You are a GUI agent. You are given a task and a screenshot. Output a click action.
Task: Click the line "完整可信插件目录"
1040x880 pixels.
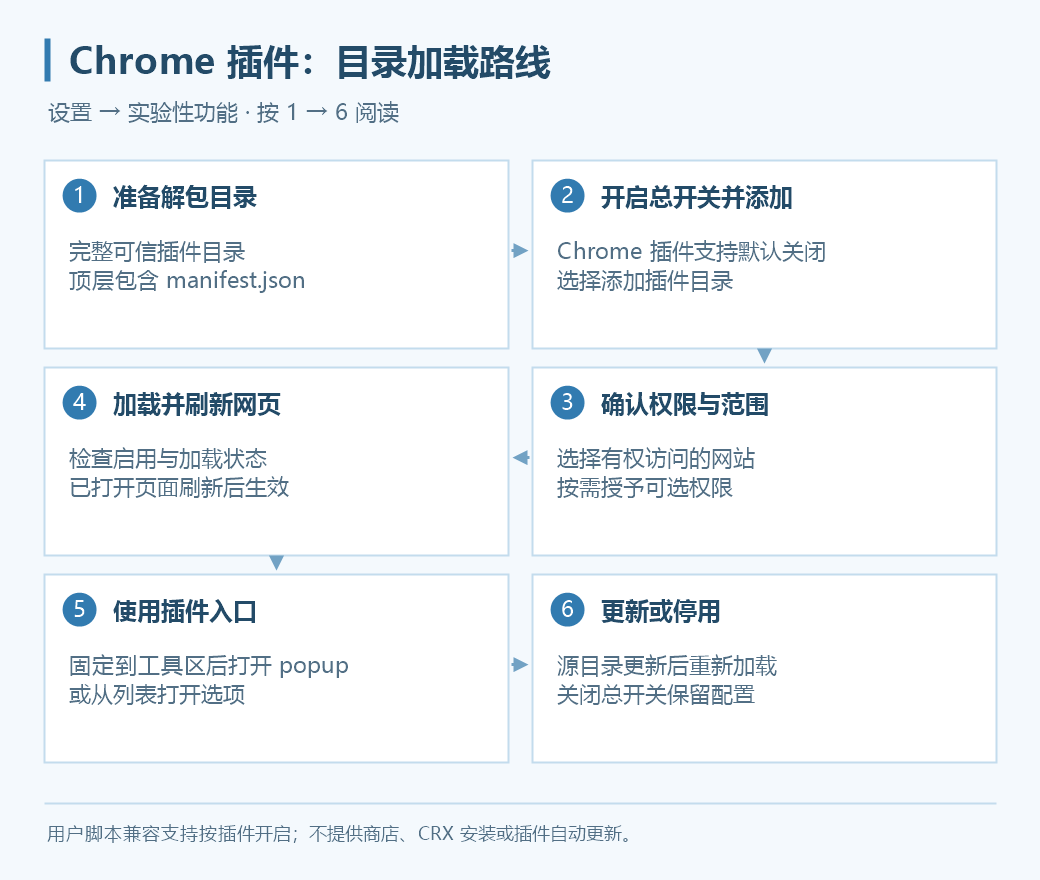[157, 252]
